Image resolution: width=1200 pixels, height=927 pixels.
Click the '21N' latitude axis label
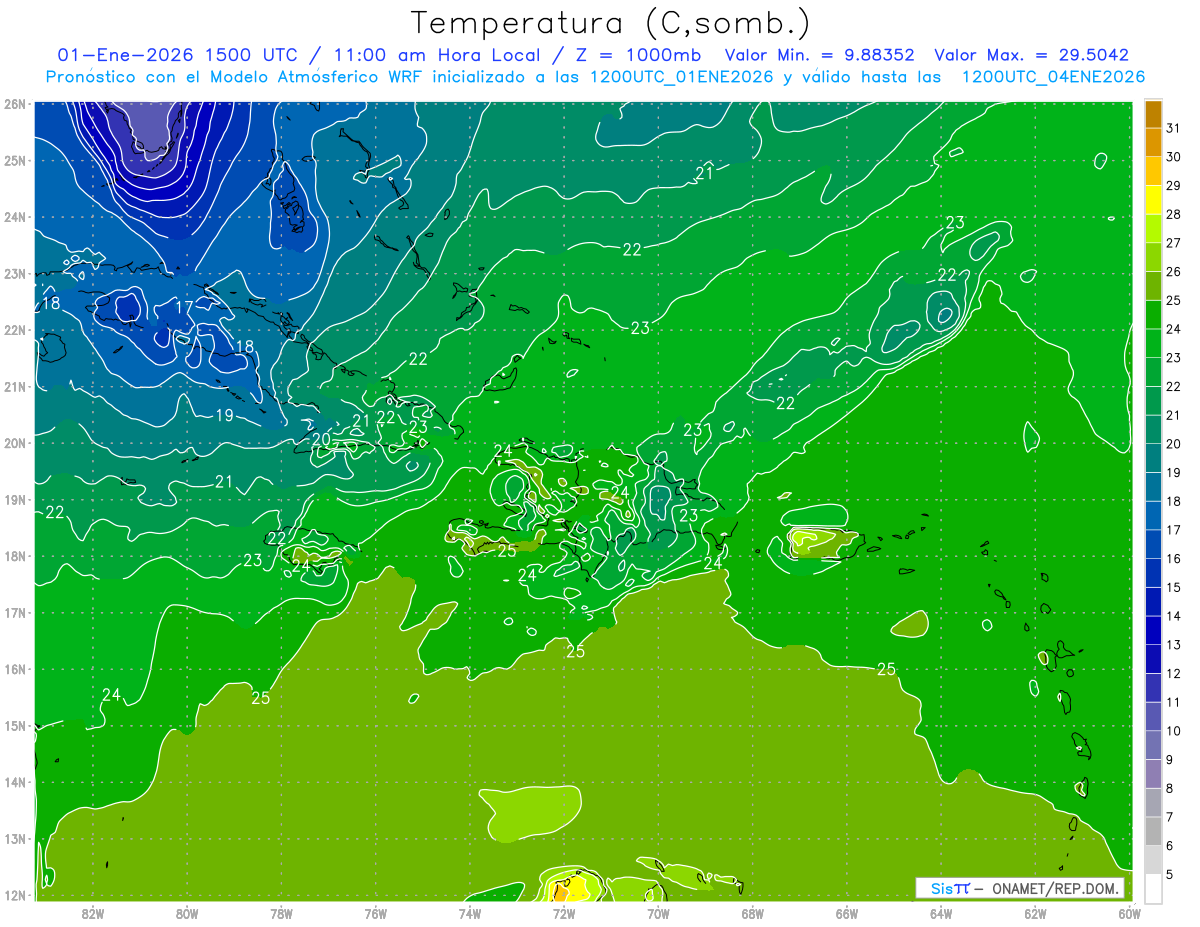tap(15, 387)
